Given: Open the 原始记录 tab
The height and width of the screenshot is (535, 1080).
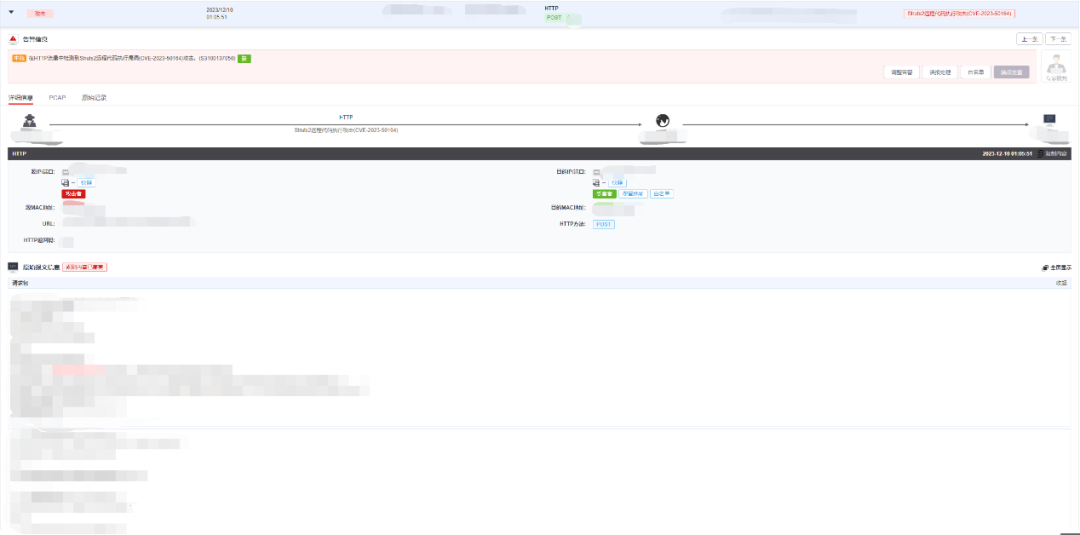Looking at the screenshot, I should point(94,98).
